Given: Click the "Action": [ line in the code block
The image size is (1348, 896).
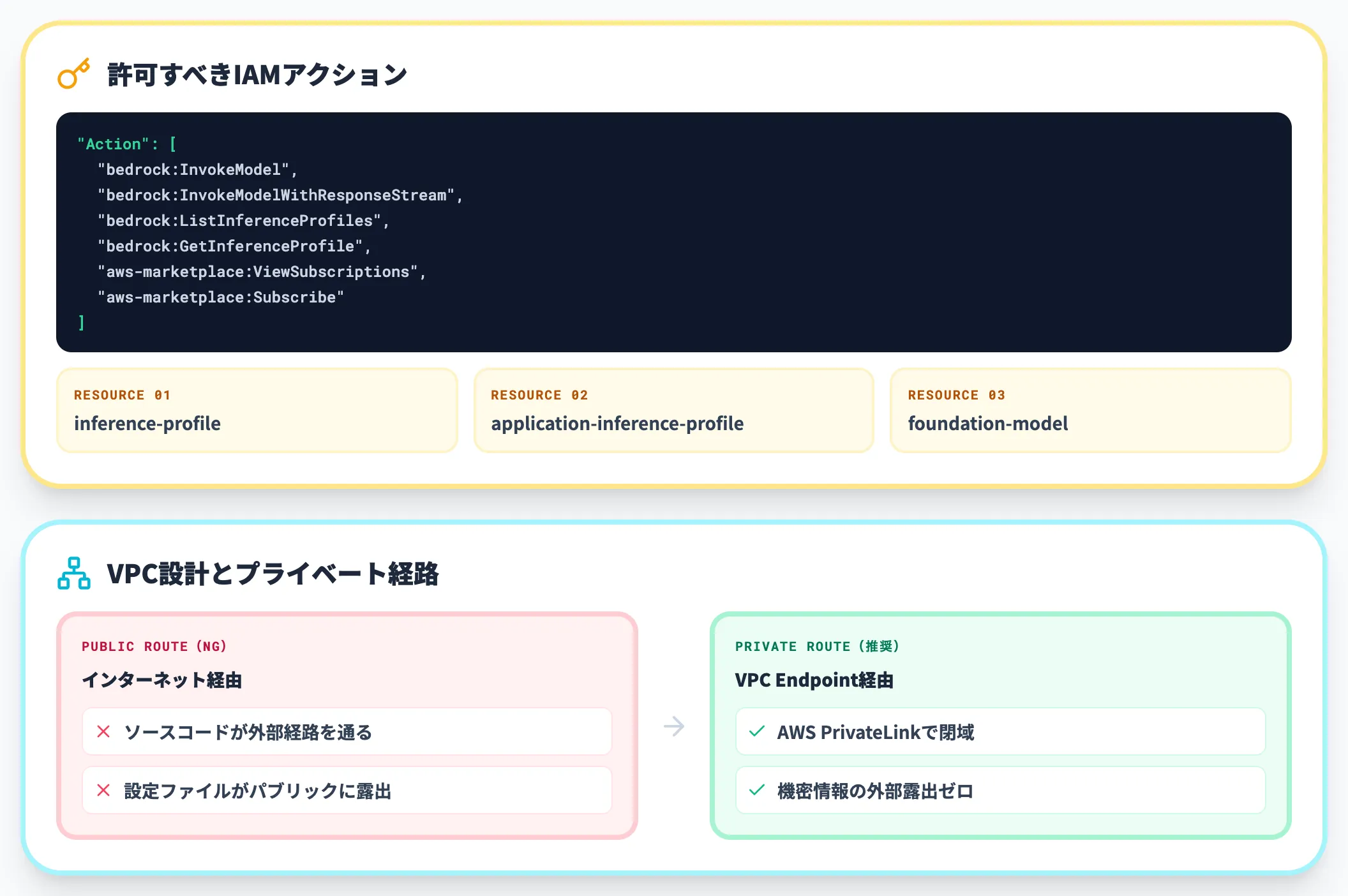Looking at the screenshot, I should tap(127, 144).
